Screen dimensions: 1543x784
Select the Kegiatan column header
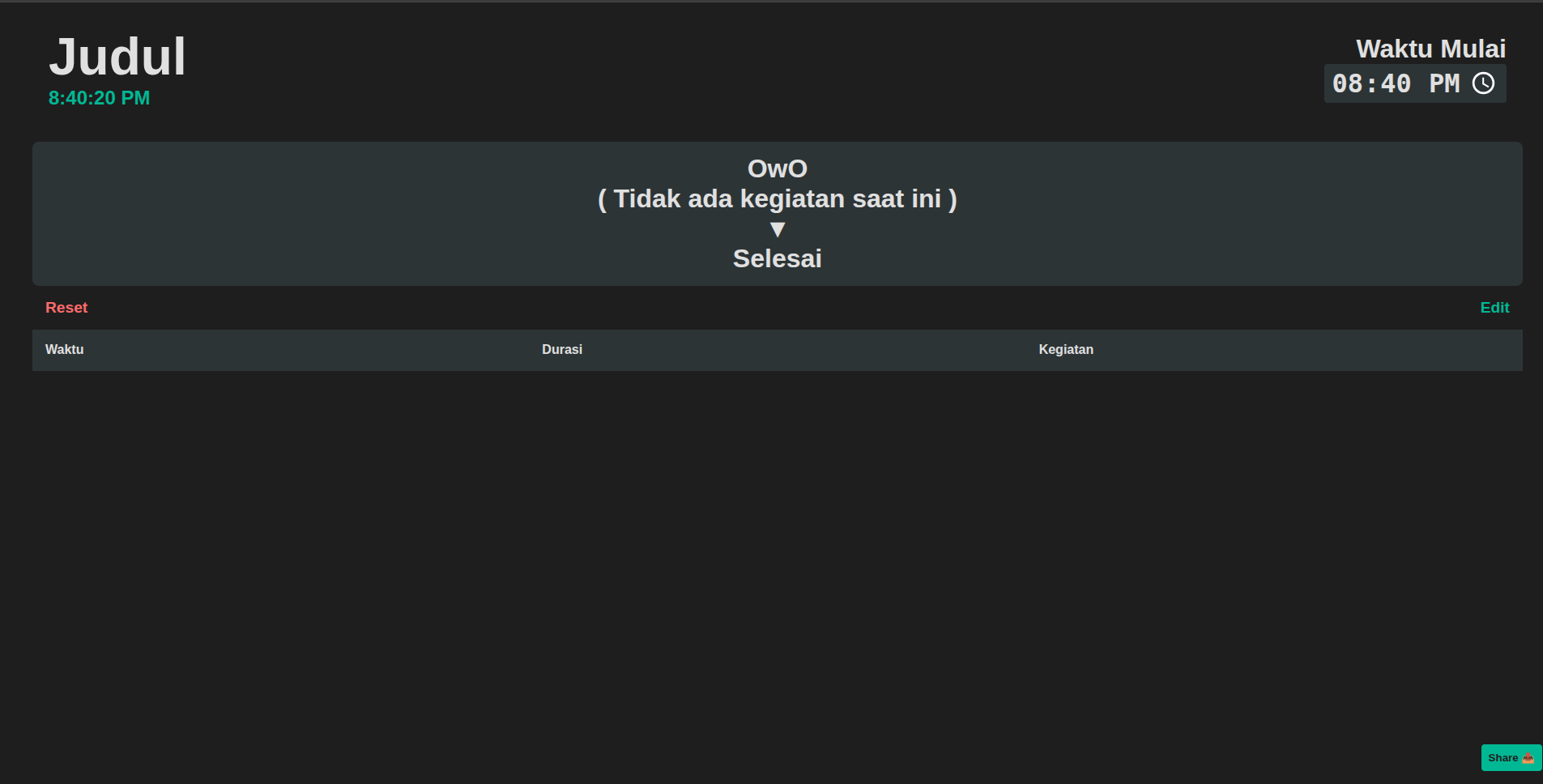click(x=1066, y=349)
